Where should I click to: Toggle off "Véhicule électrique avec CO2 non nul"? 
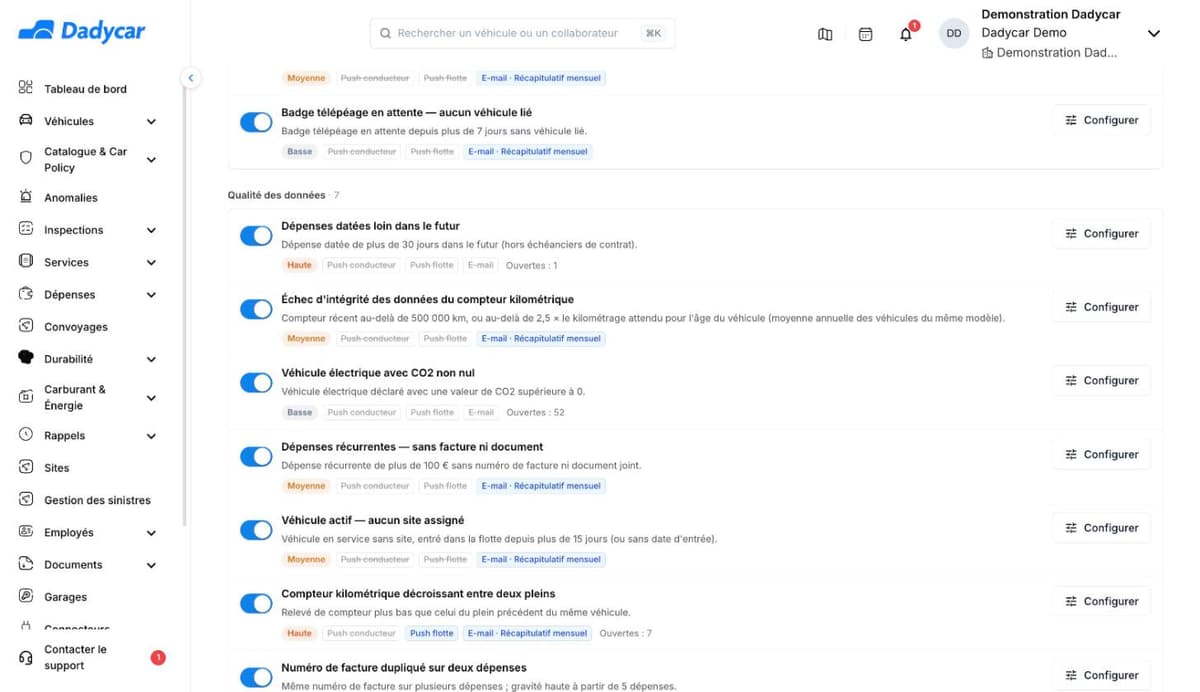pyautogui.click(x=256, y=382)
